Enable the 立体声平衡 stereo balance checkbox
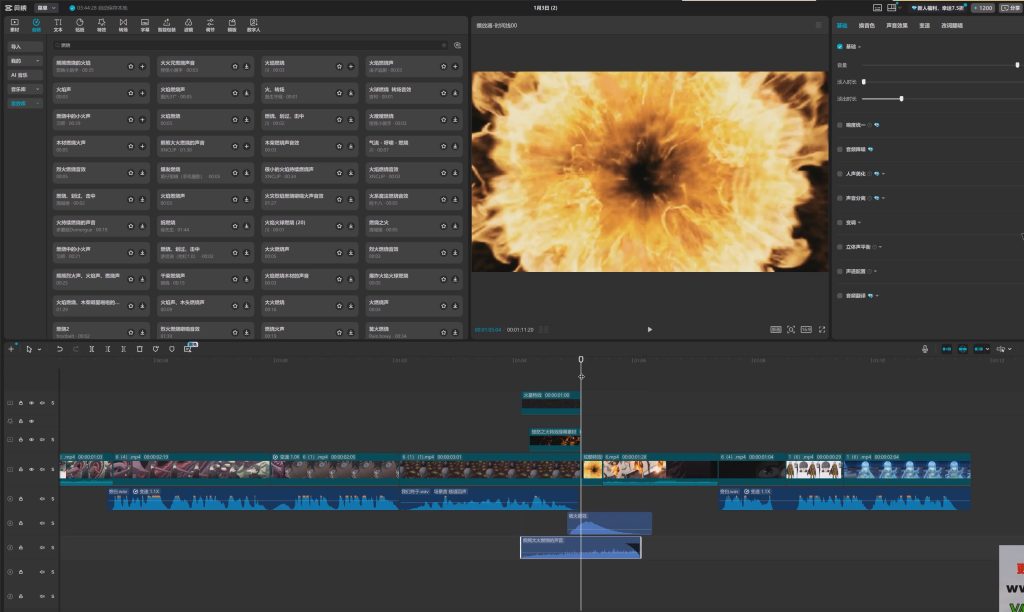1024x612 pixels. point(840,247)
